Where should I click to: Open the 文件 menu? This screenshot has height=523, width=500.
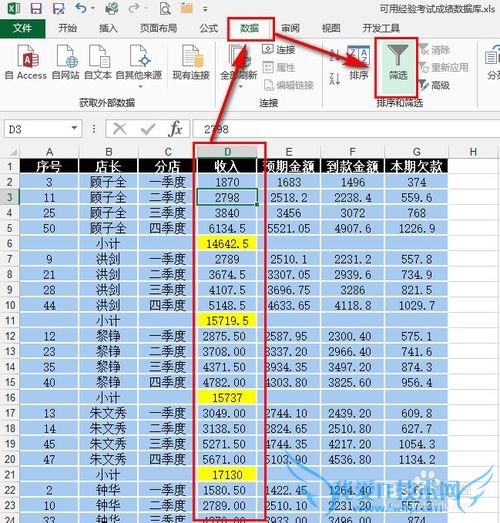point(22,28)
